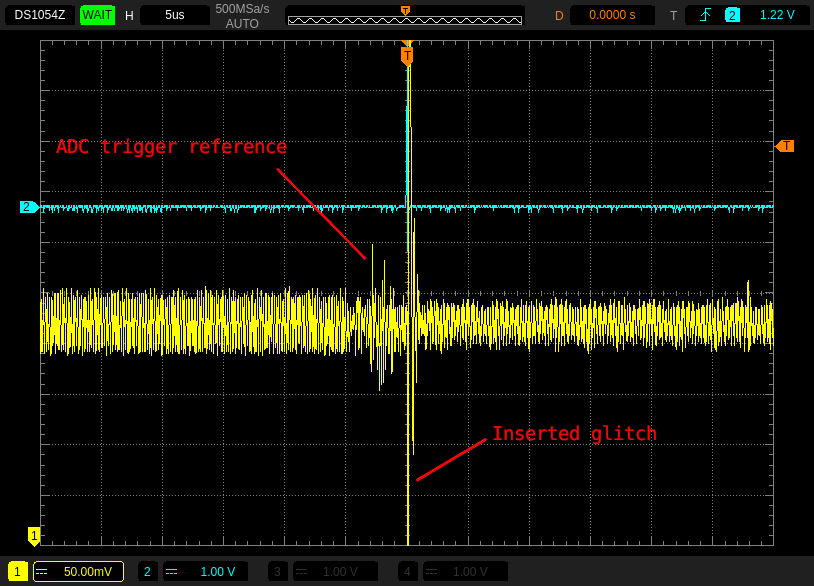
Task: Toggle the channel 2 badge in bottom bar
Action: [147, 571]
